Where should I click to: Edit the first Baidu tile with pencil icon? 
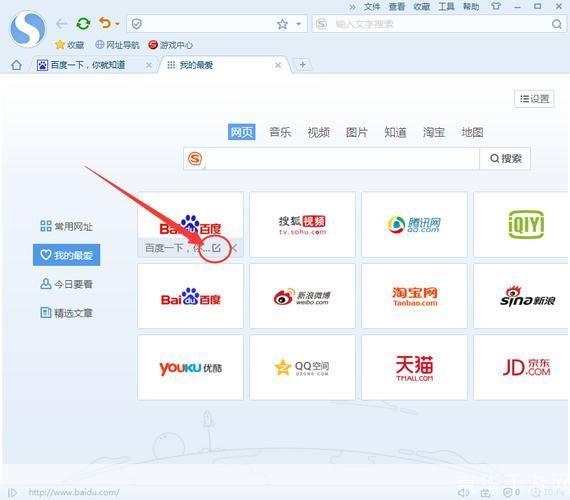tap(216, 248)
